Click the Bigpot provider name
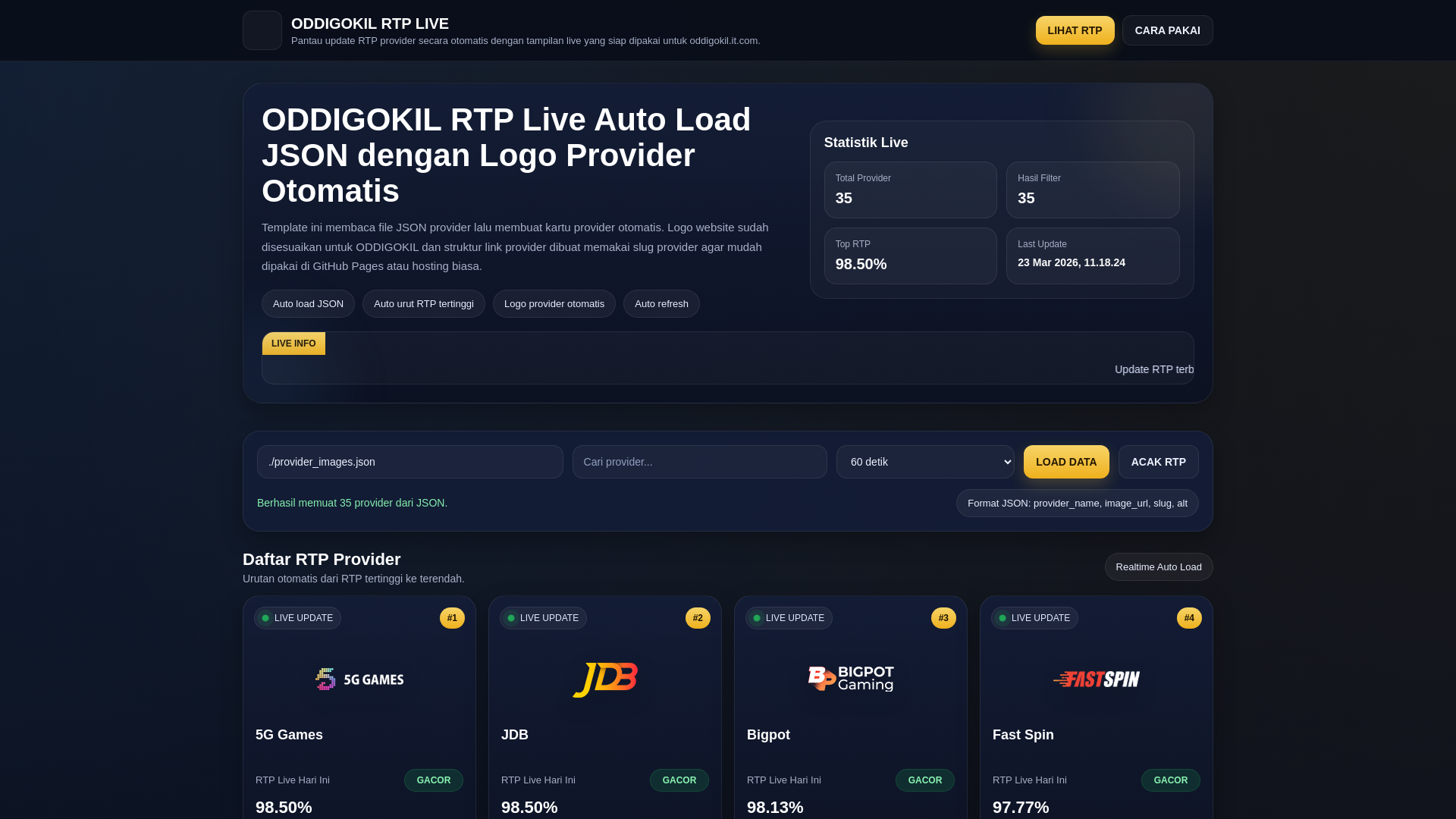The image size is (1456, 819). click(x=768, y=735)
